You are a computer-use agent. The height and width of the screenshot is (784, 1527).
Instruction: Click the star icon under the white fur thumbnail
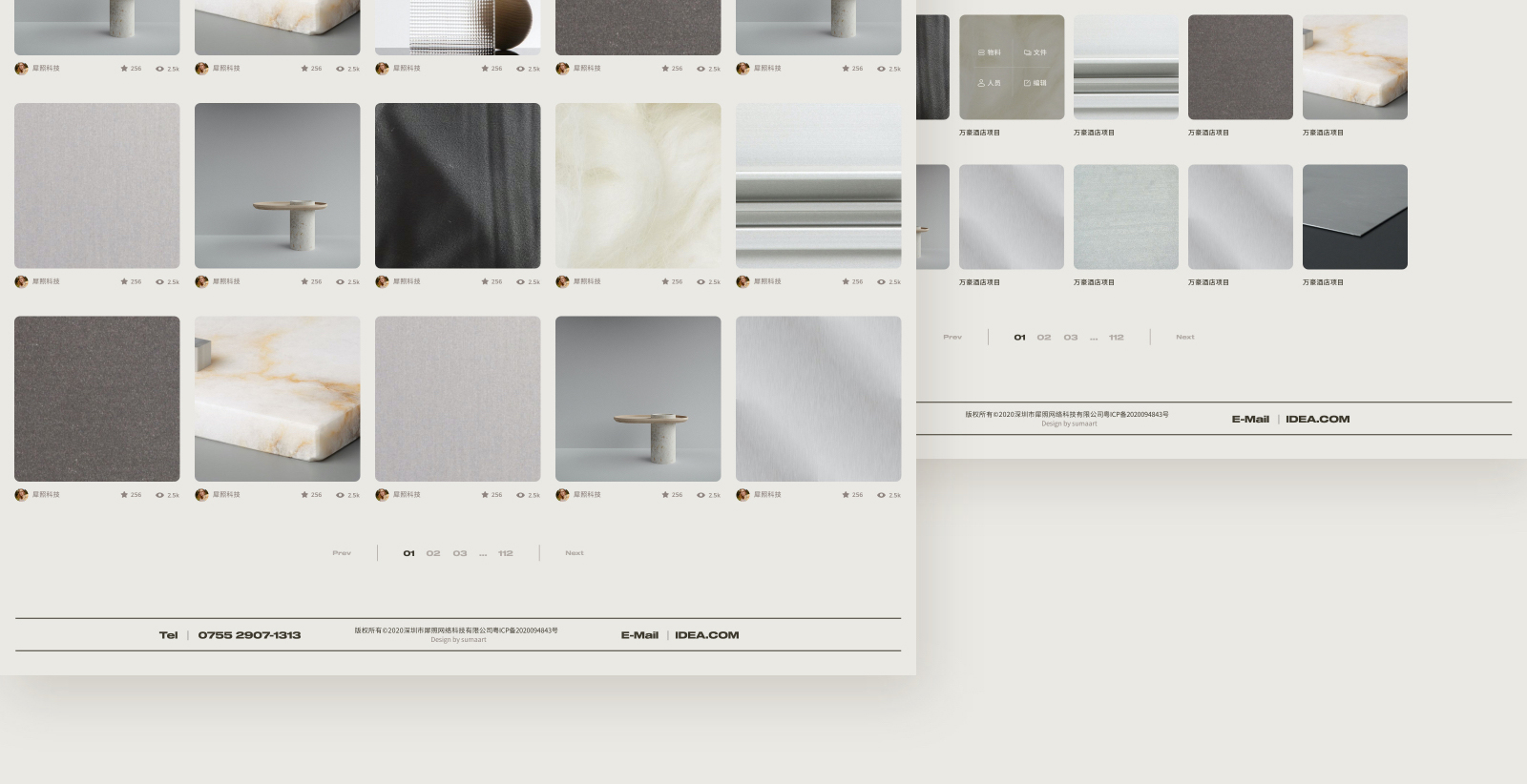pos(665,282)
